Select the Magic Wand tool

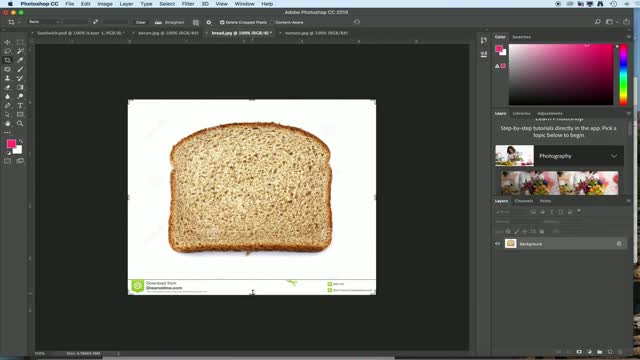tap(20, 51)
